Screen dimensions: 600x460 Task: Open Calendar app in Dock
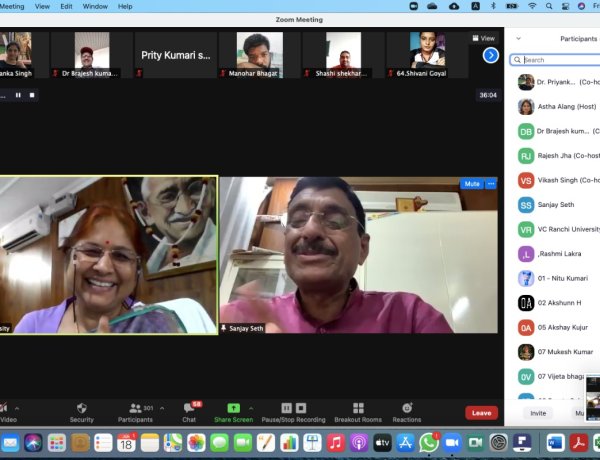[126, 443]
